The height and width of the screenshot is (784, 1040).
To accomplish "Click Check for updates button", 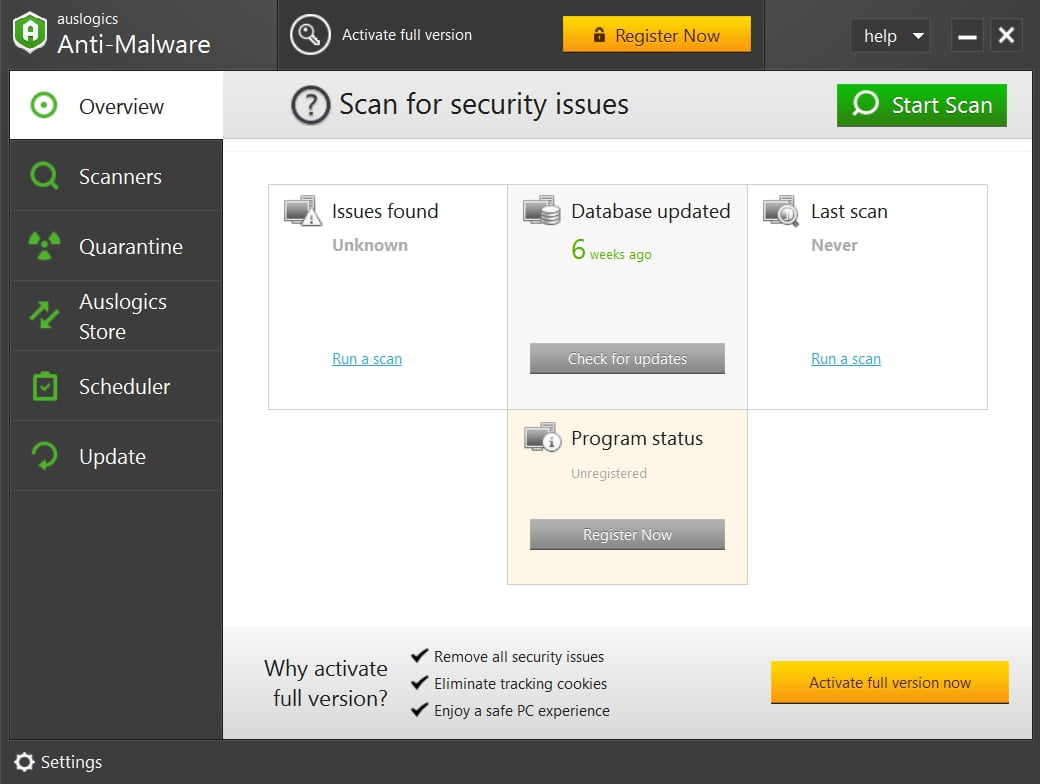I will (627, 359).
